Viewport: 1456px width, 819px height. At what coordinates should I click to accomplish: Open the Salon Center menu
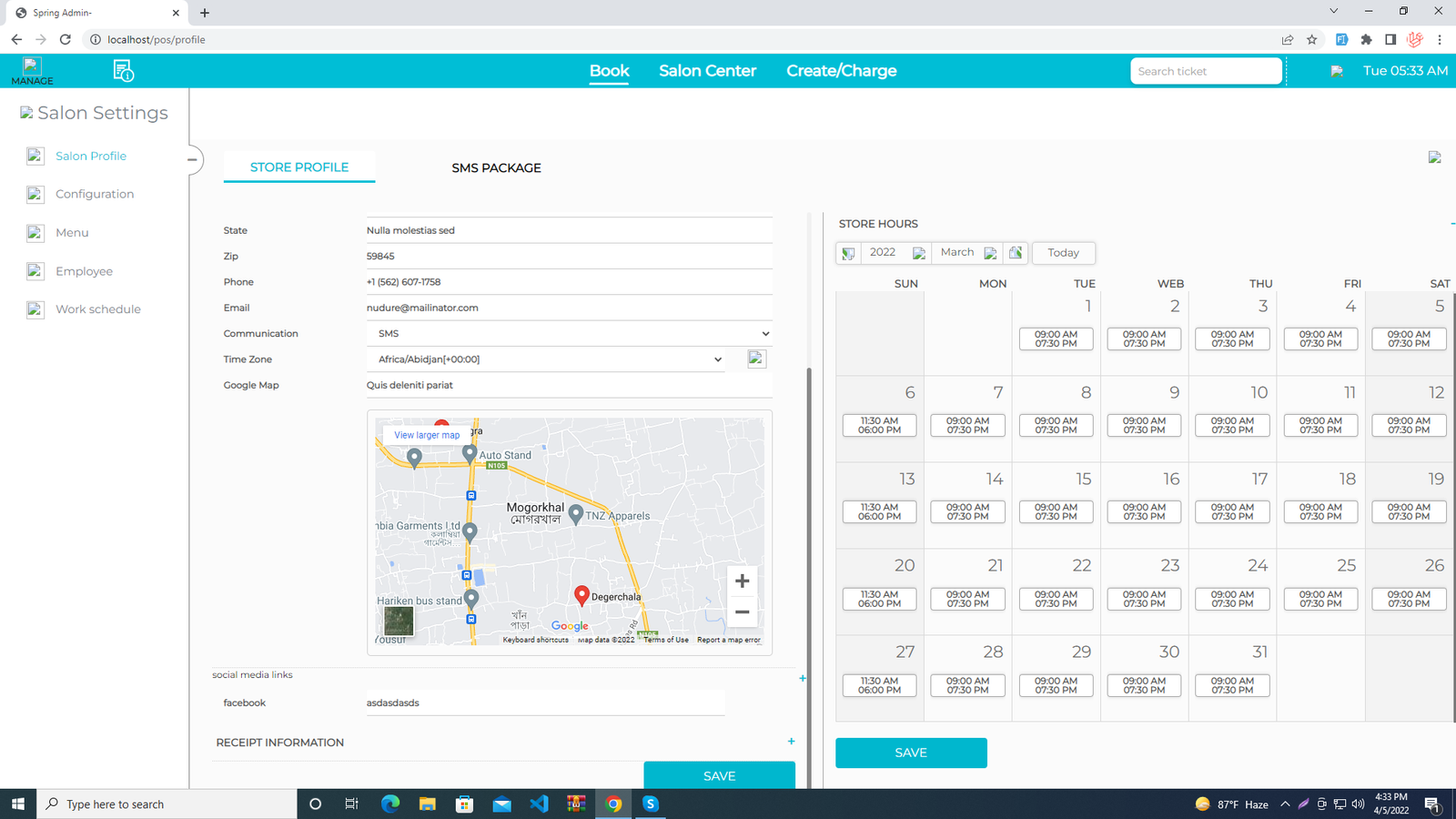point(707,71)
